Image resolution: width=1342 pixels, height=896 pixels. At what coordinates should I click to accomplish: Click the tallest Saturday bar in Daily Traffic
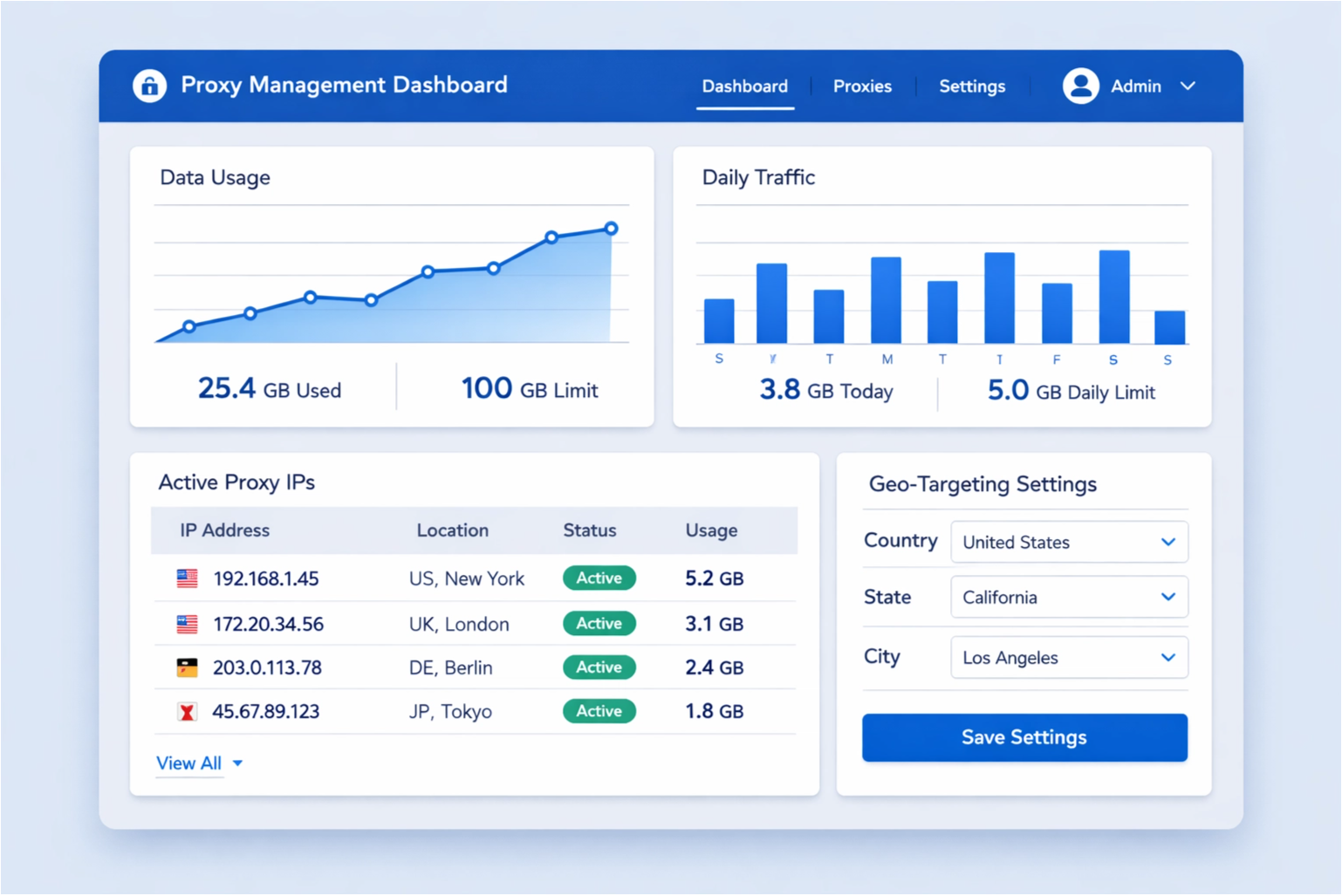tap(1113, 297)
